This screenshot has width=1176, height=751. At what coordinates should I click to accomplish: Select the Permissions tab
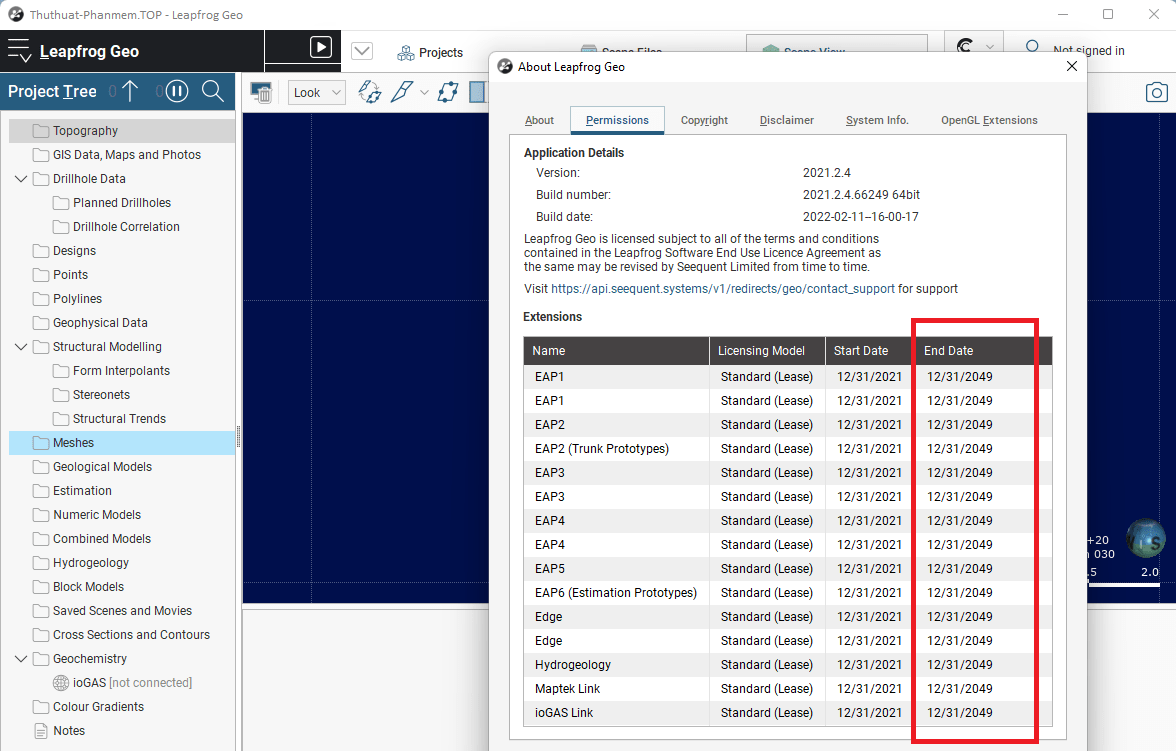click(617, 120)
